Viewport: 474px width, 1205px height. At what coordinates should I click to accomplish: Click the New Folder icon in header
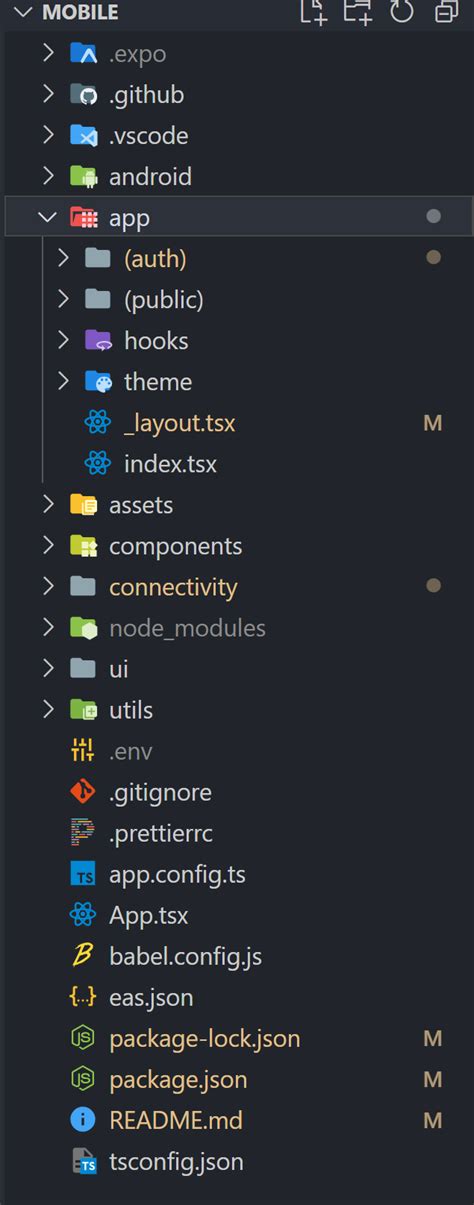pos(357,12)
